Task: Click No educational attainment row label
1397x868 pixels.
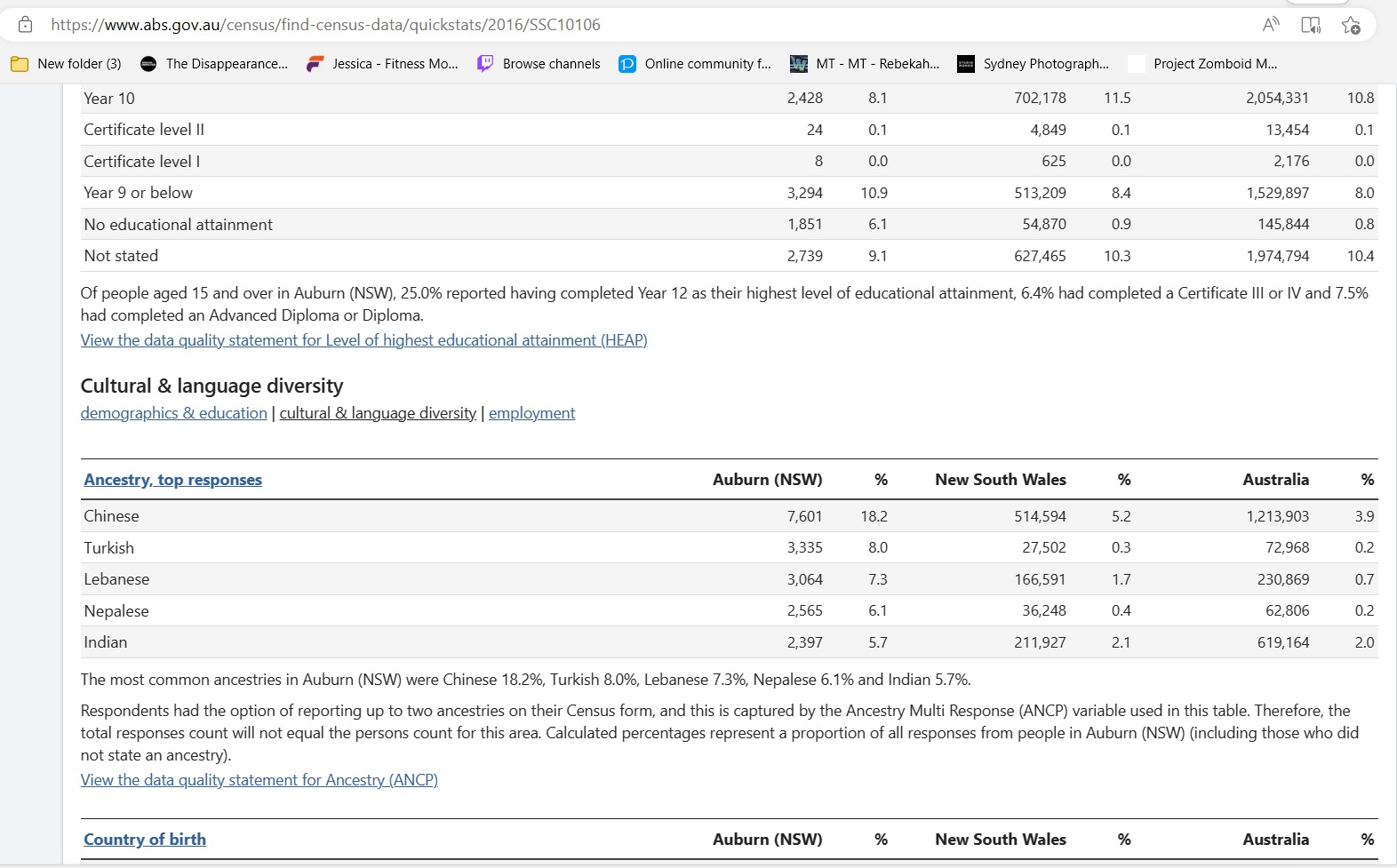Action: [178, 225]
